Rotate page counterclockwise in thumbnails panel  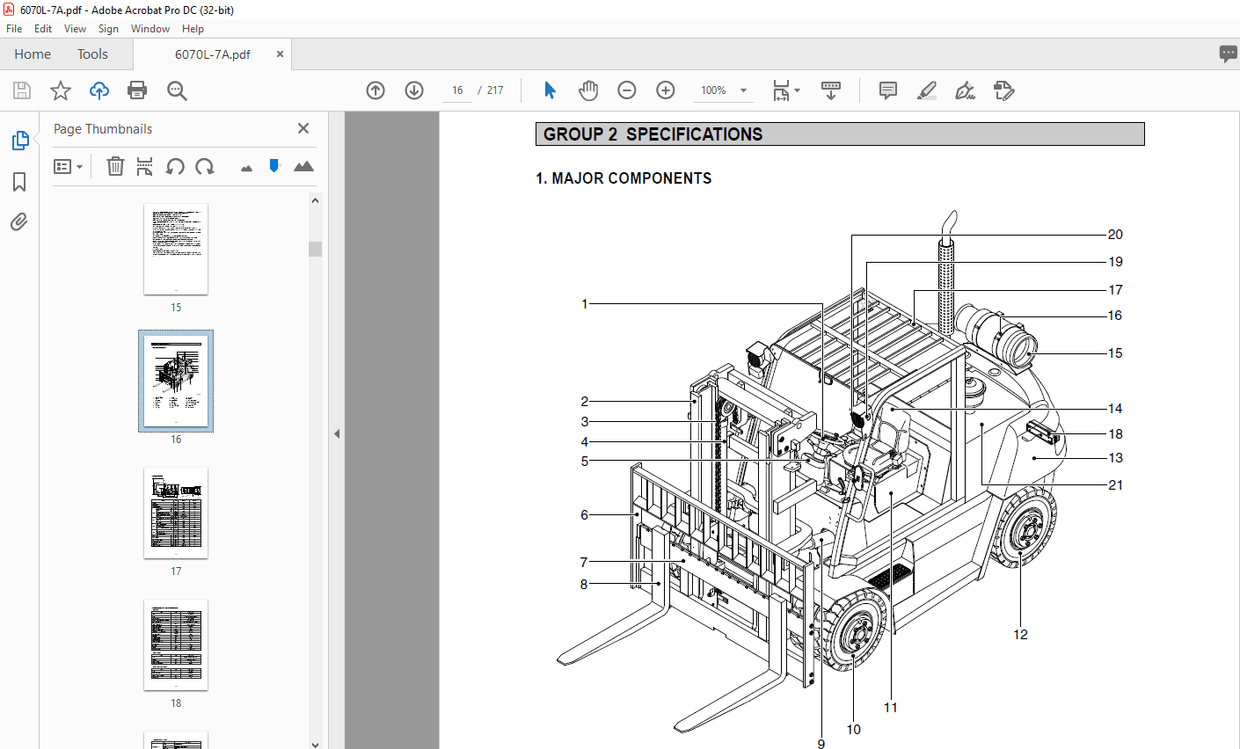(x=175, y=166)
